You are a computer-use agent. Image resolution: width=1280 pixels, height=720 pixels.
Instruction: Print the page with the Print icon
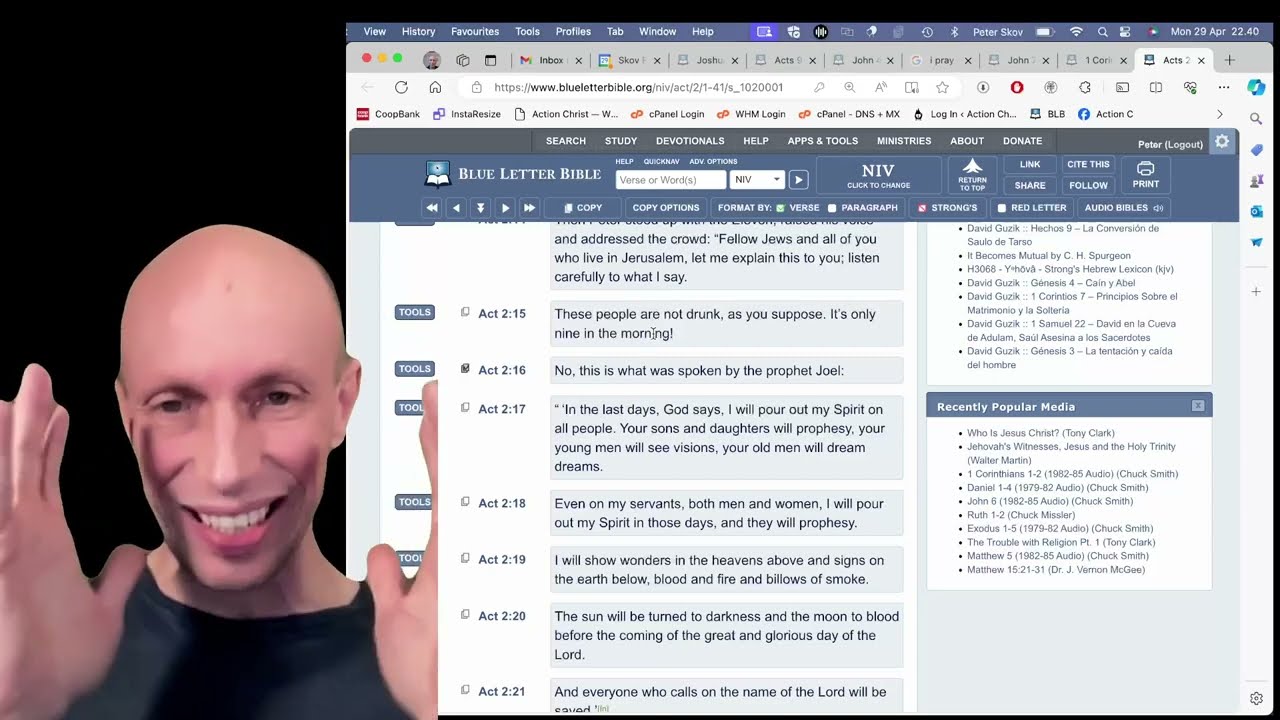point(1146,175)
